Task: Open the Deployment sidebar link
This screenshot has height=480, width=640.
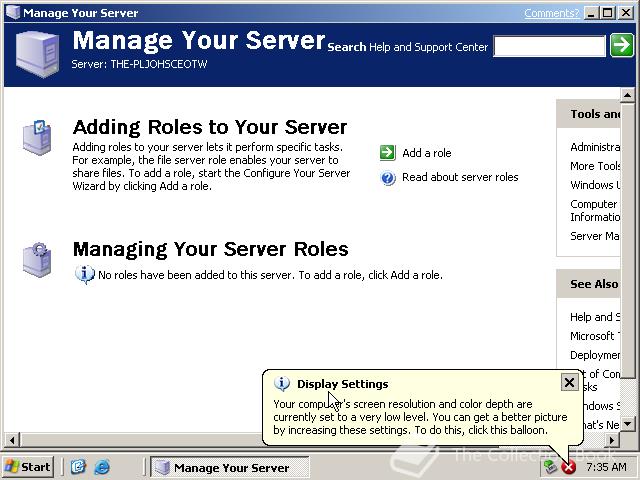Action: pos(595,355)
